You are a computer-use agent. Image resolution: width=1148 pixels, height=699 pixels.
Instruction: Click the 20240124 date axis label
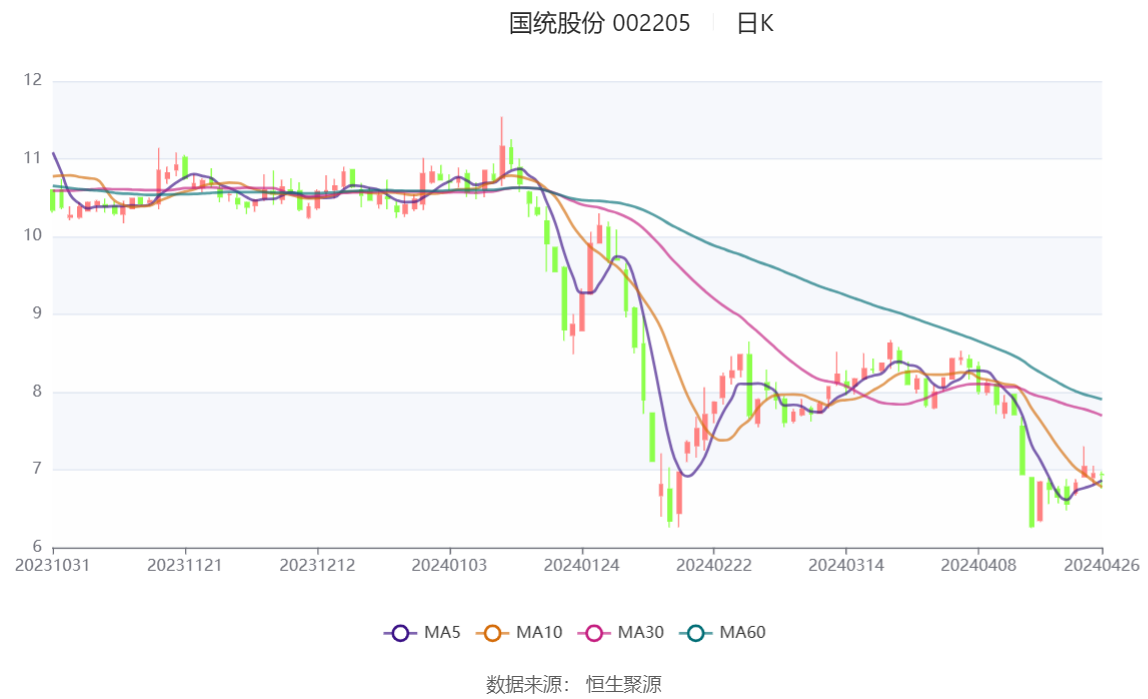pos(581,566)
